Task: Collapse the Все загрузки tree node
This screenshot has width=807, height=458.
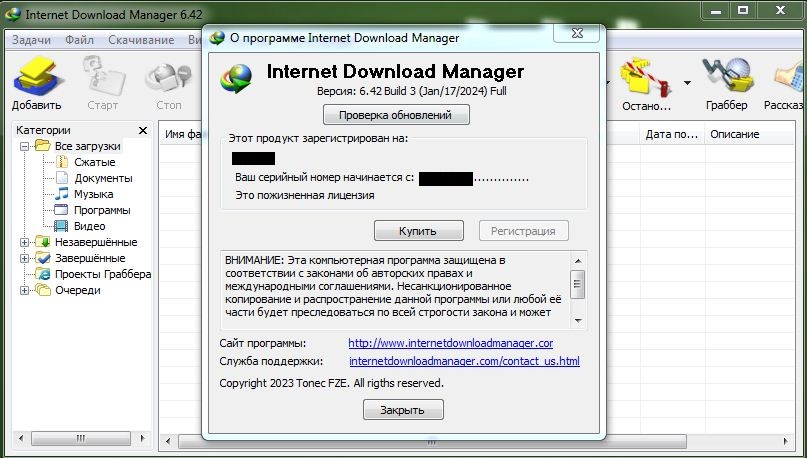Action: 24,147
